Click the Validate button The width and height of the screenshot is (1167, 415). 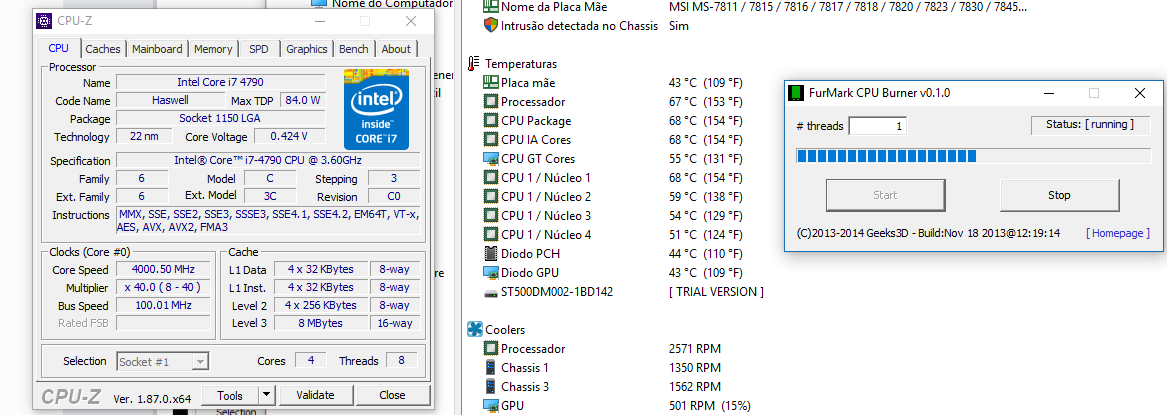(316, 395)
